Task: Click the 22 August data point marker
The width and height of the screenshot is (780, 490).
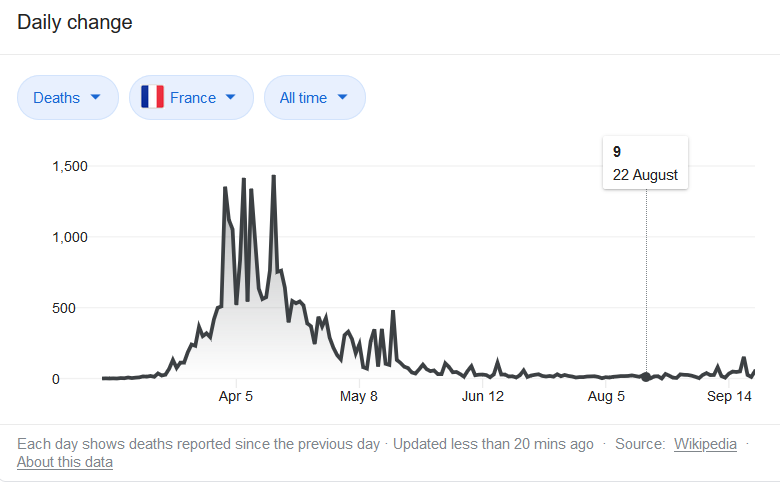Action: click(x=646, y=377)
